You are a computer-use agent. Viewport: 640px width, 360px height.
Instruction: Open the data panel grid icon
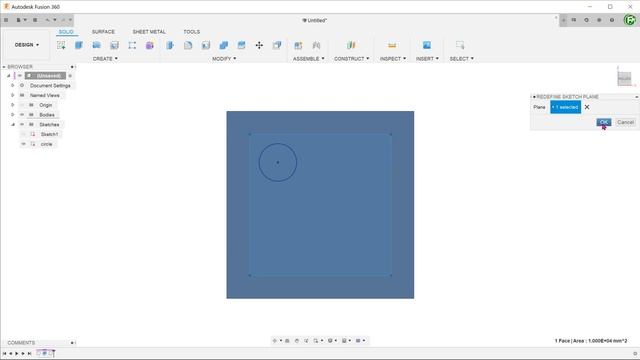click(6, 20)
